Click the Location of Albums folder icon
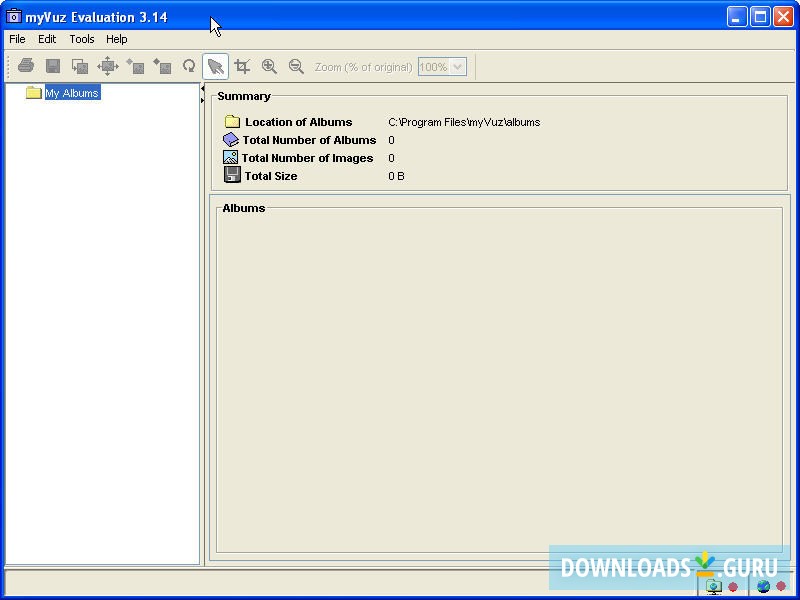This screenshot has height=600, width=800. coord(232,121)
